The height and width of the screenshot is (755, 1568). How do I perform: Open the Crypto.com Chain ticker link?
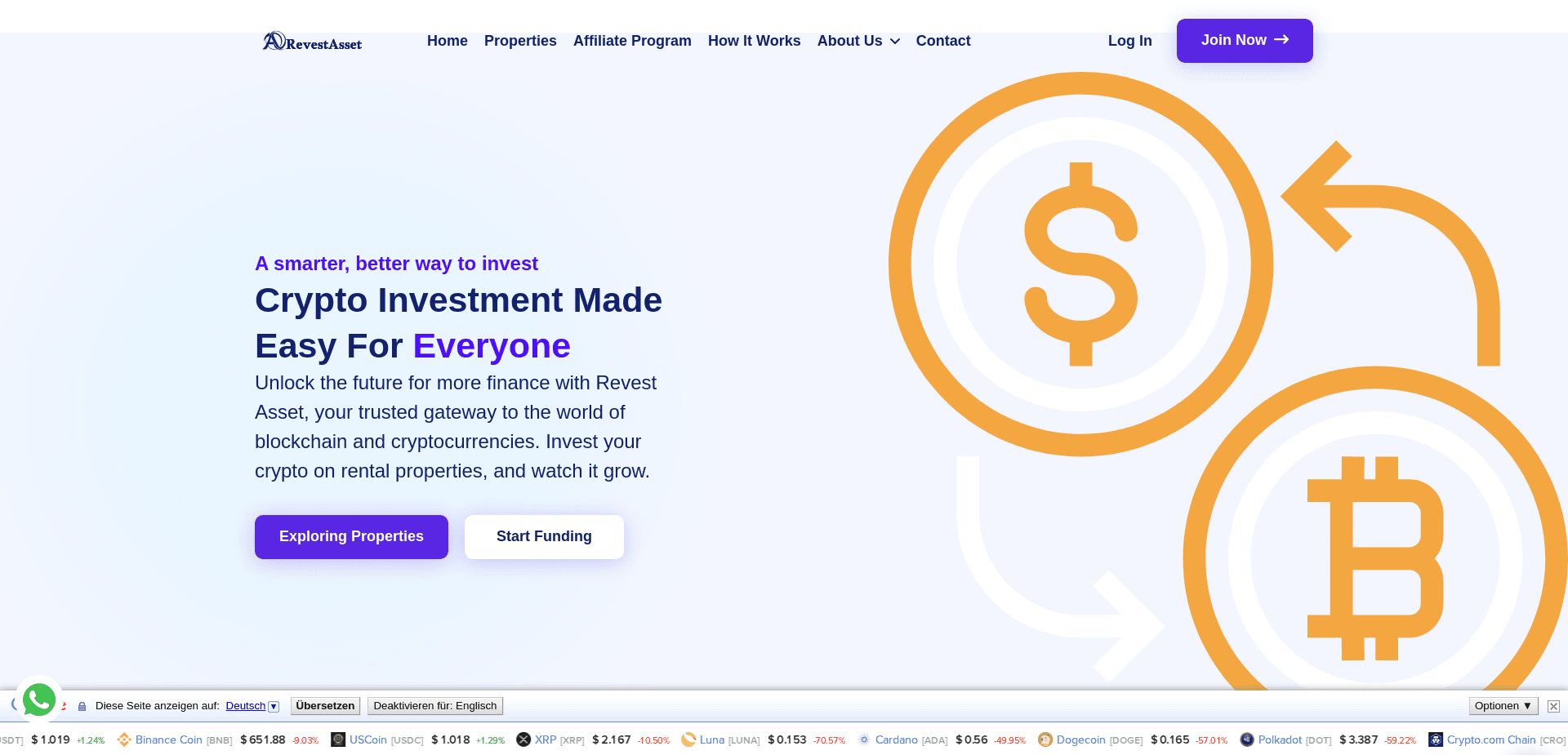(x=1490, y=739)
